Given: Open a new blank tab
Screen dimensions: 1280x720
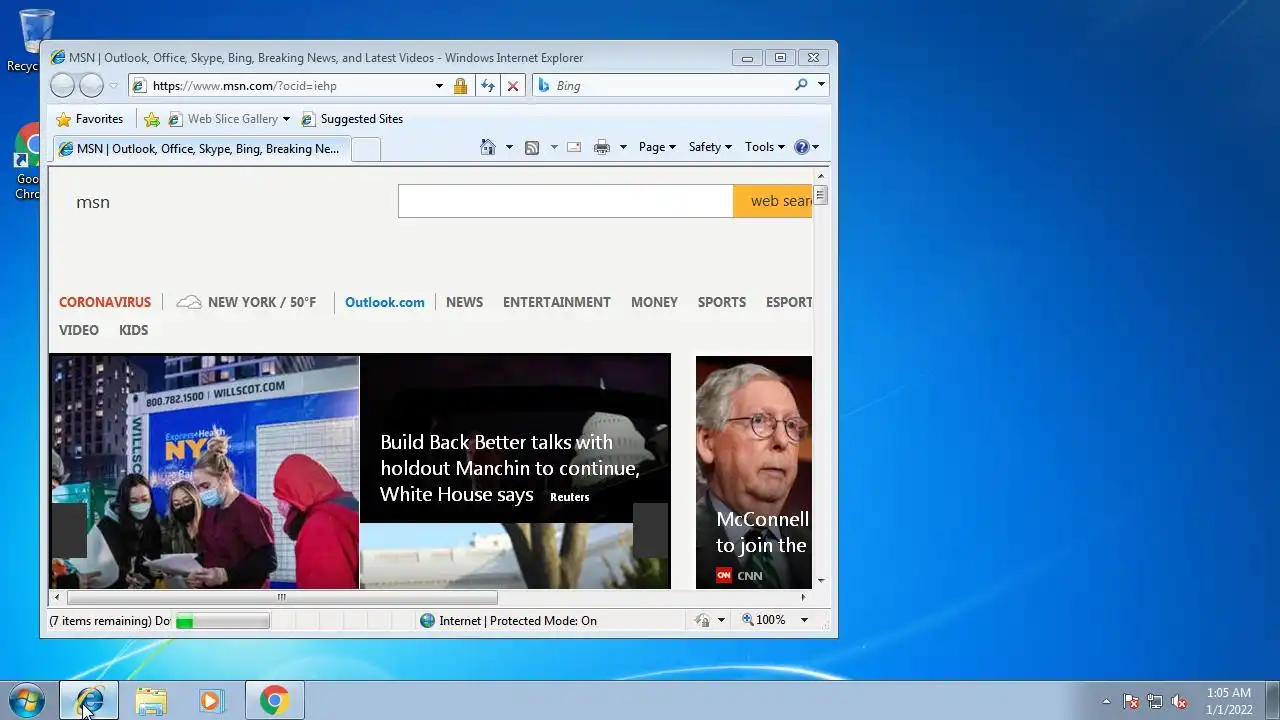Looking at the screenshot, I should pyautogui.click(x=366, y=149).
